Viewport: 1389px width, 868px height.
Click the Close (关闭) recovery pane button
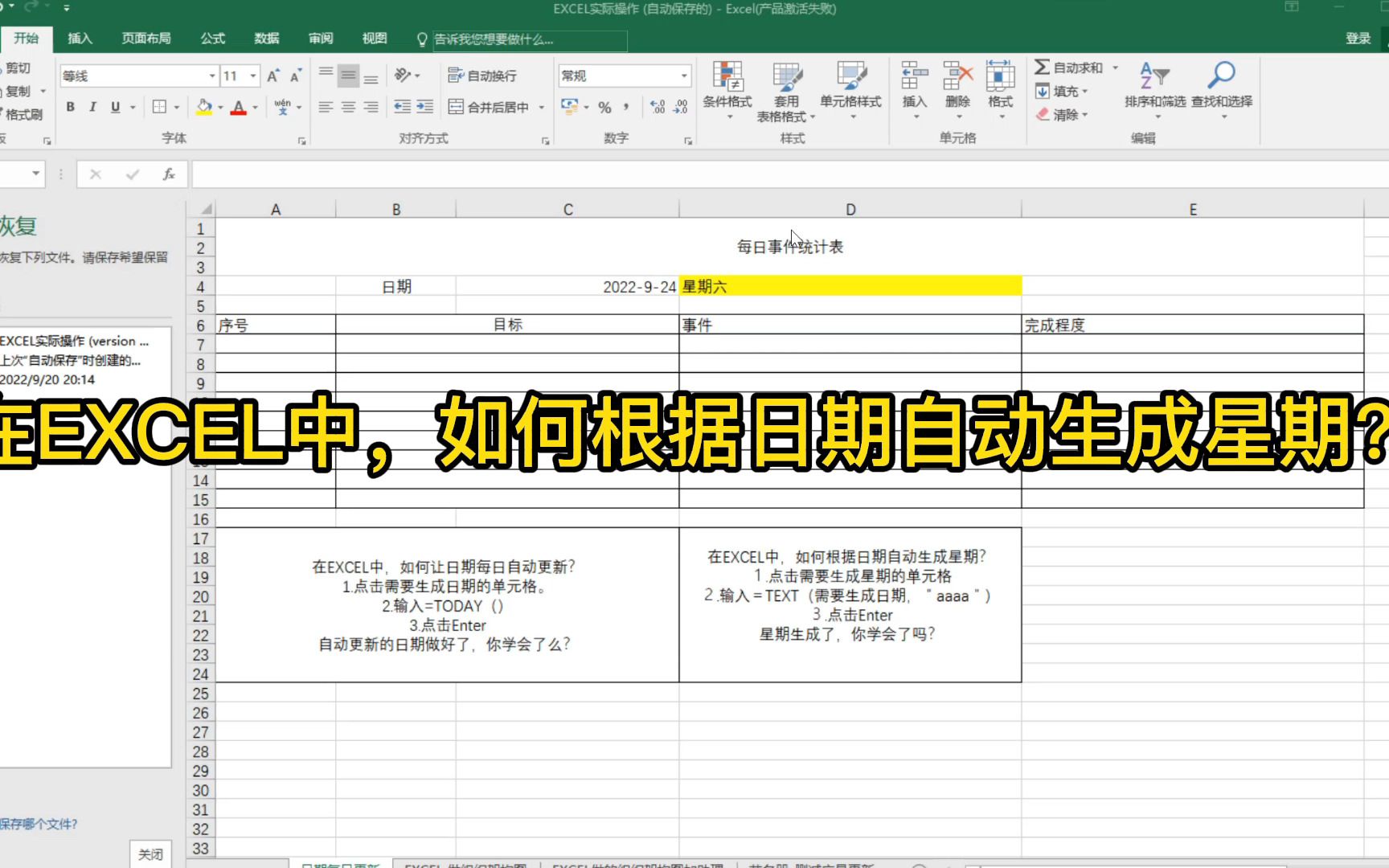coord(150,854)
